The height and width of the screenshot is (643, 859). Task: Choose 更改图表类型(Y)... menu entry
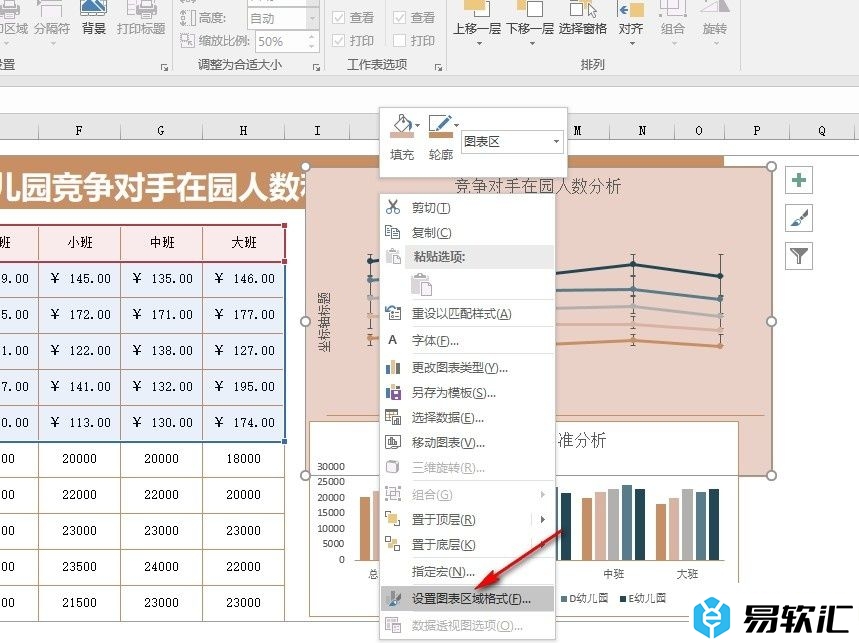[467, 368]
